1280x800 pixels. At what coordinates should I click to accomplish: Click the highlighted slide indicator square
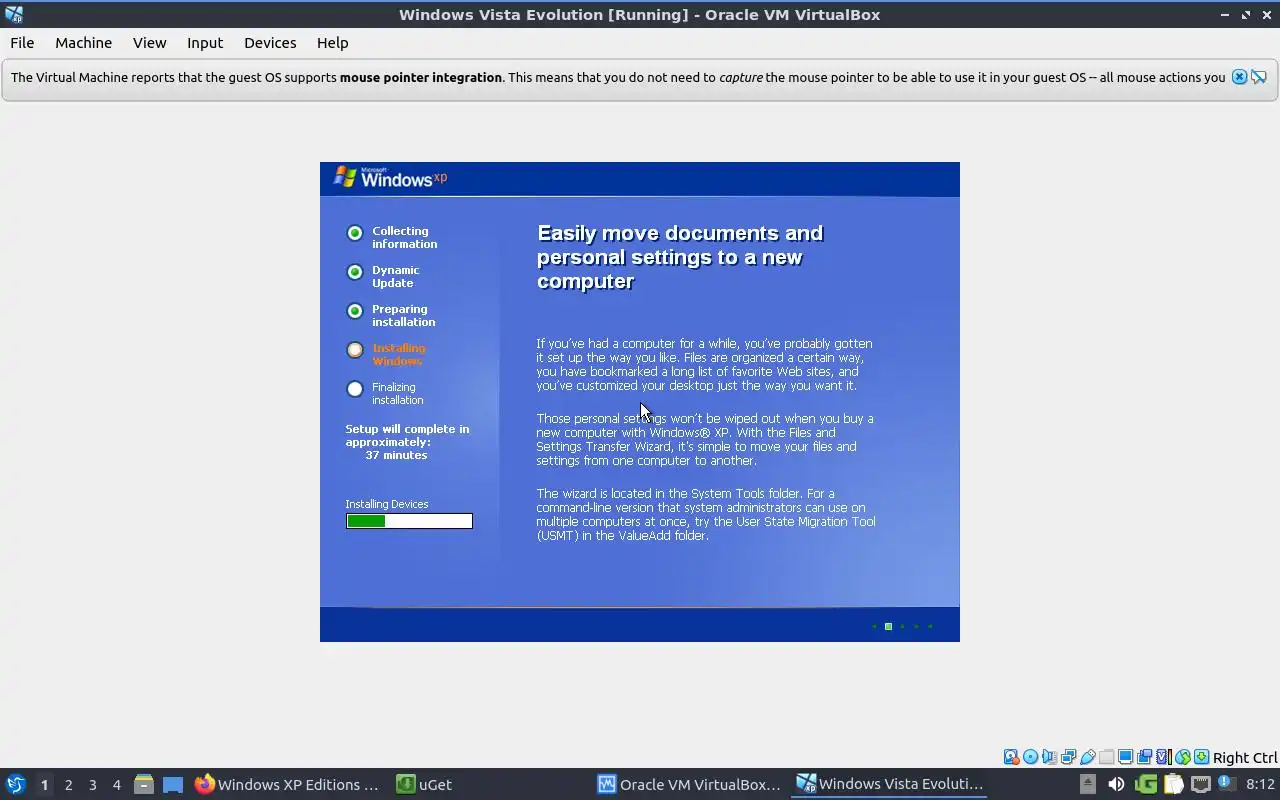point(888,627)
